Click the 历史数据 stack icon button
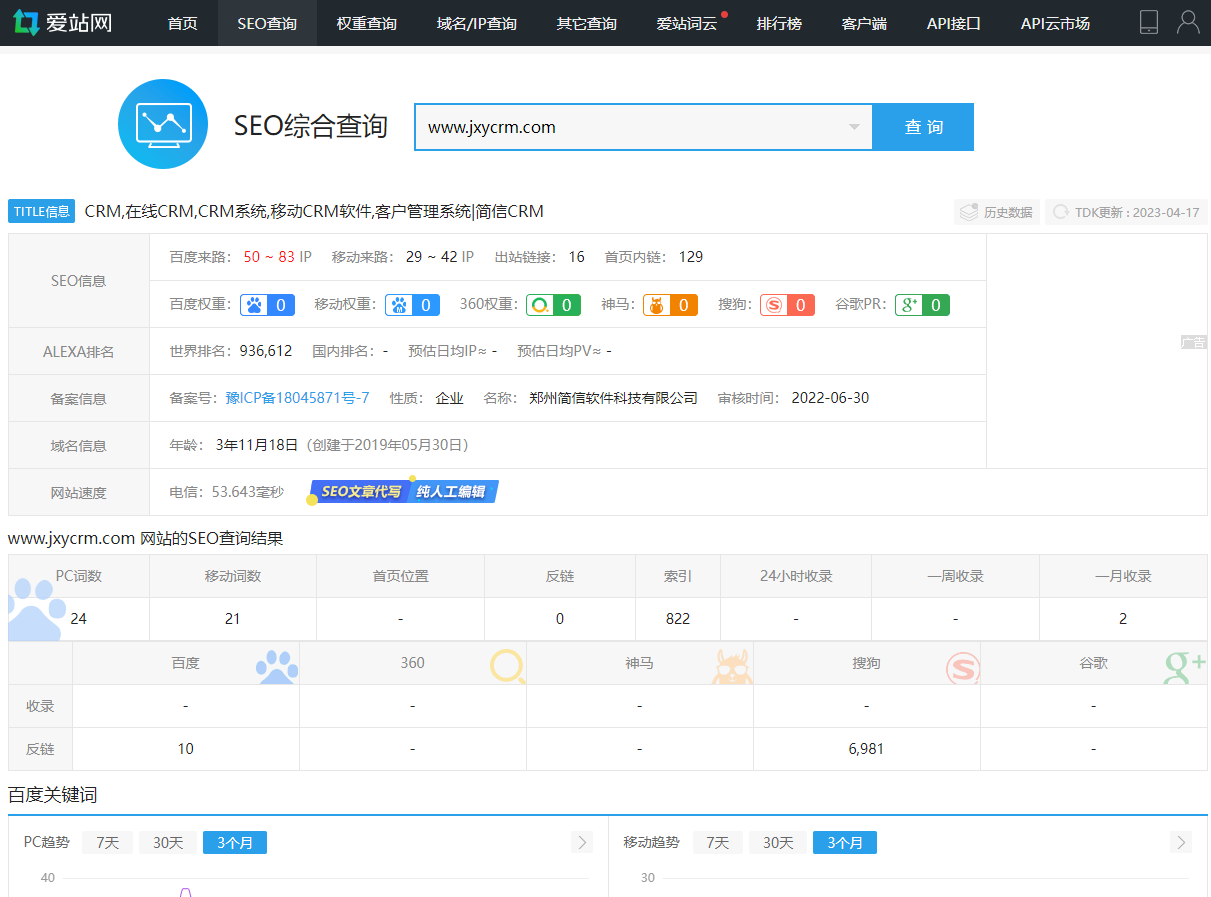This screenshot has height=897, width=1211. click(x=997, y=212)
